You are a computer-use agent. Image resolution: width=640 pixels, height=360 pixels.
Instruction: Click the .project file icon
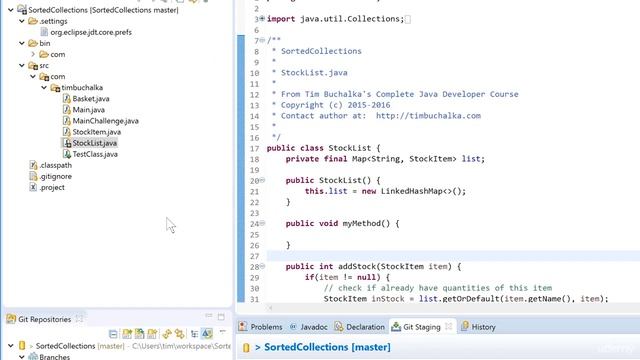33,187
